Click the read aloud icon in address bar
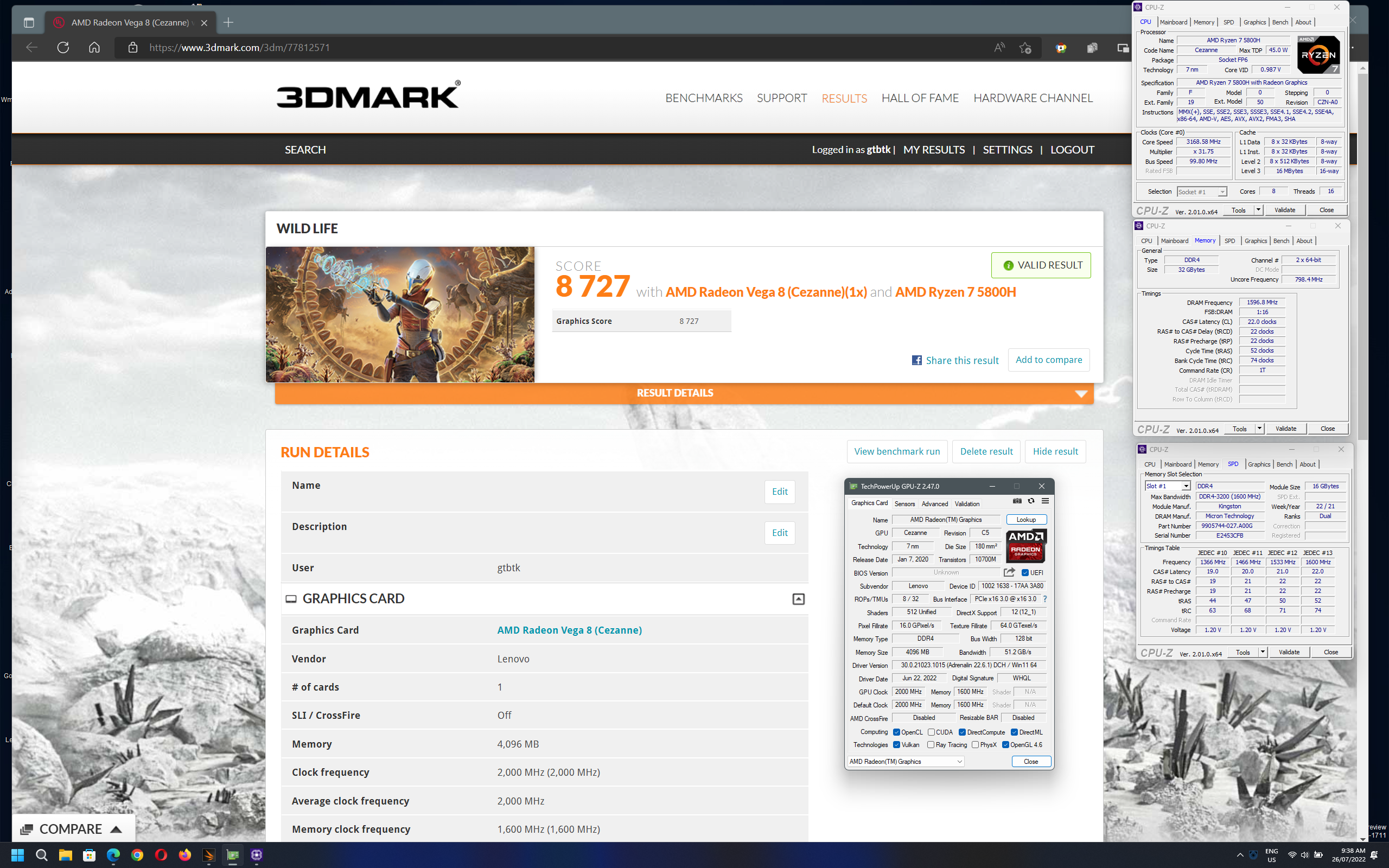 click(x=999, y=48)
